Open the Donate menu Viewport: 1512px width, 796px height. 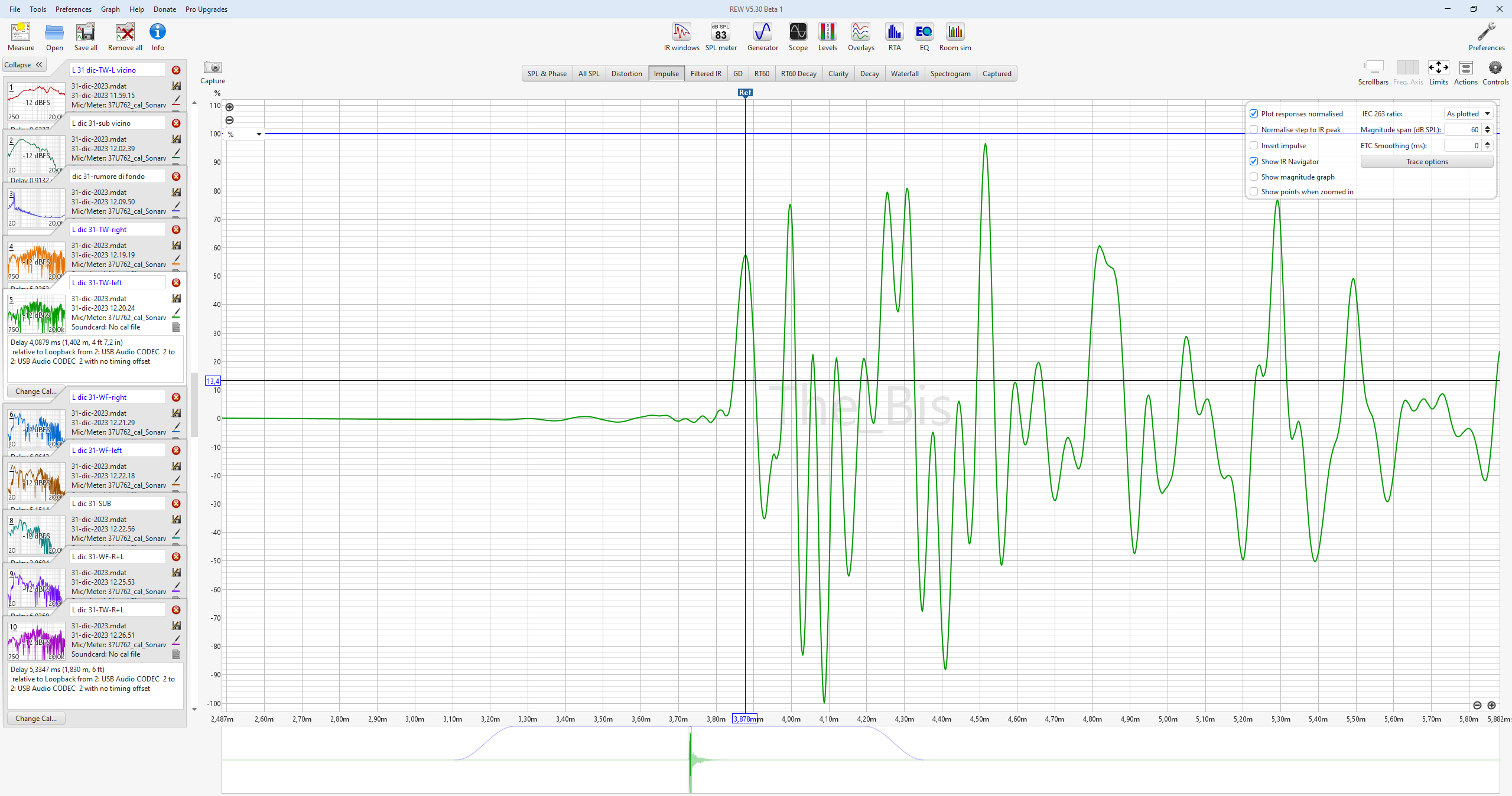click(164, 9)
